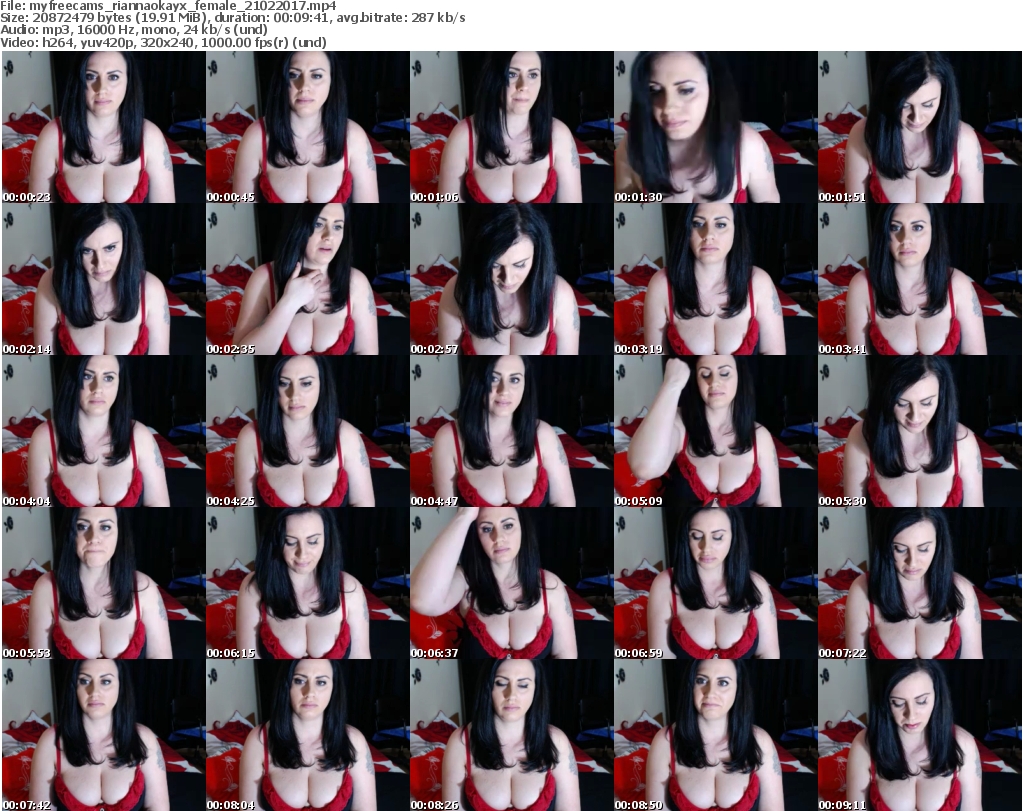This screenshot has height=811, width=1024.
Task: Click the File name line in header
Action: coord(168,6)
